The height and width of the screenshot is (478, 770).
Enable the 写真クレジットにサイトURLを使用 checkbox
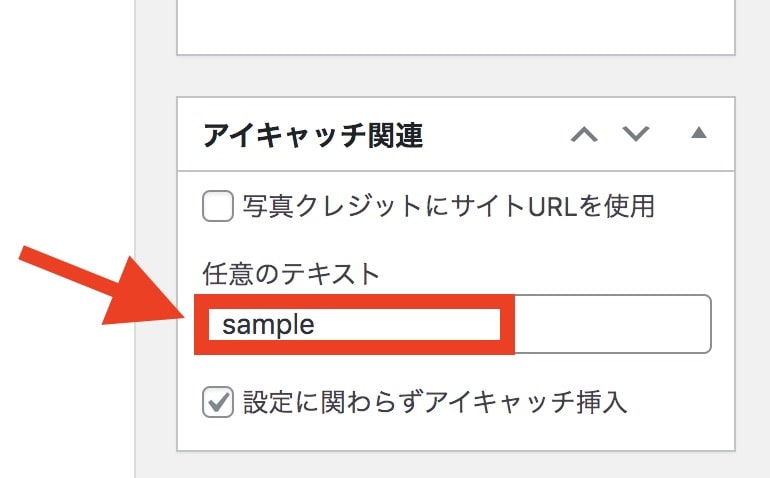218,206
